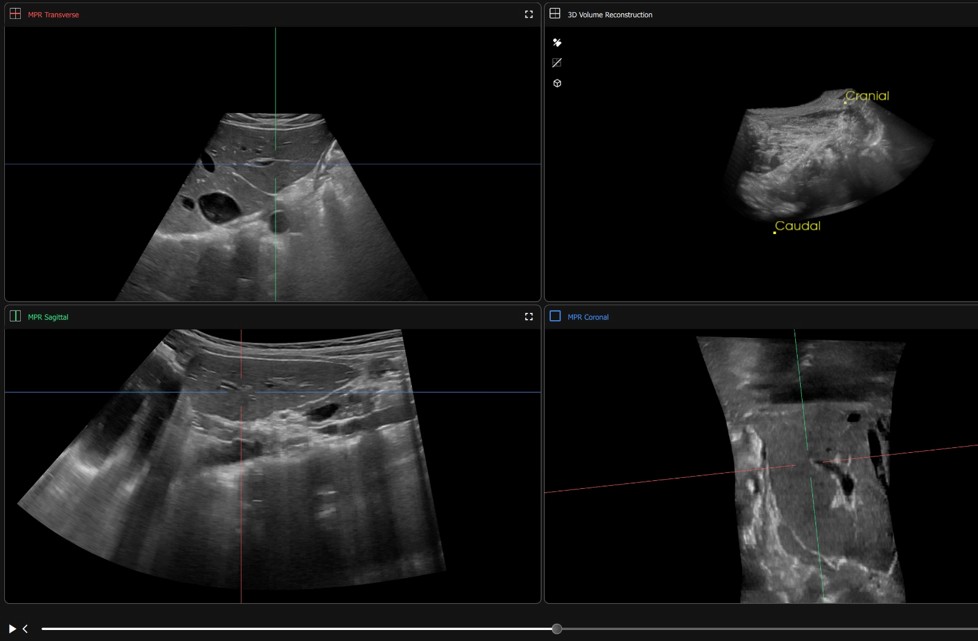Maximize the MPR Transverse view
Viewport: 978px width, 641px height.
[529, 14]
